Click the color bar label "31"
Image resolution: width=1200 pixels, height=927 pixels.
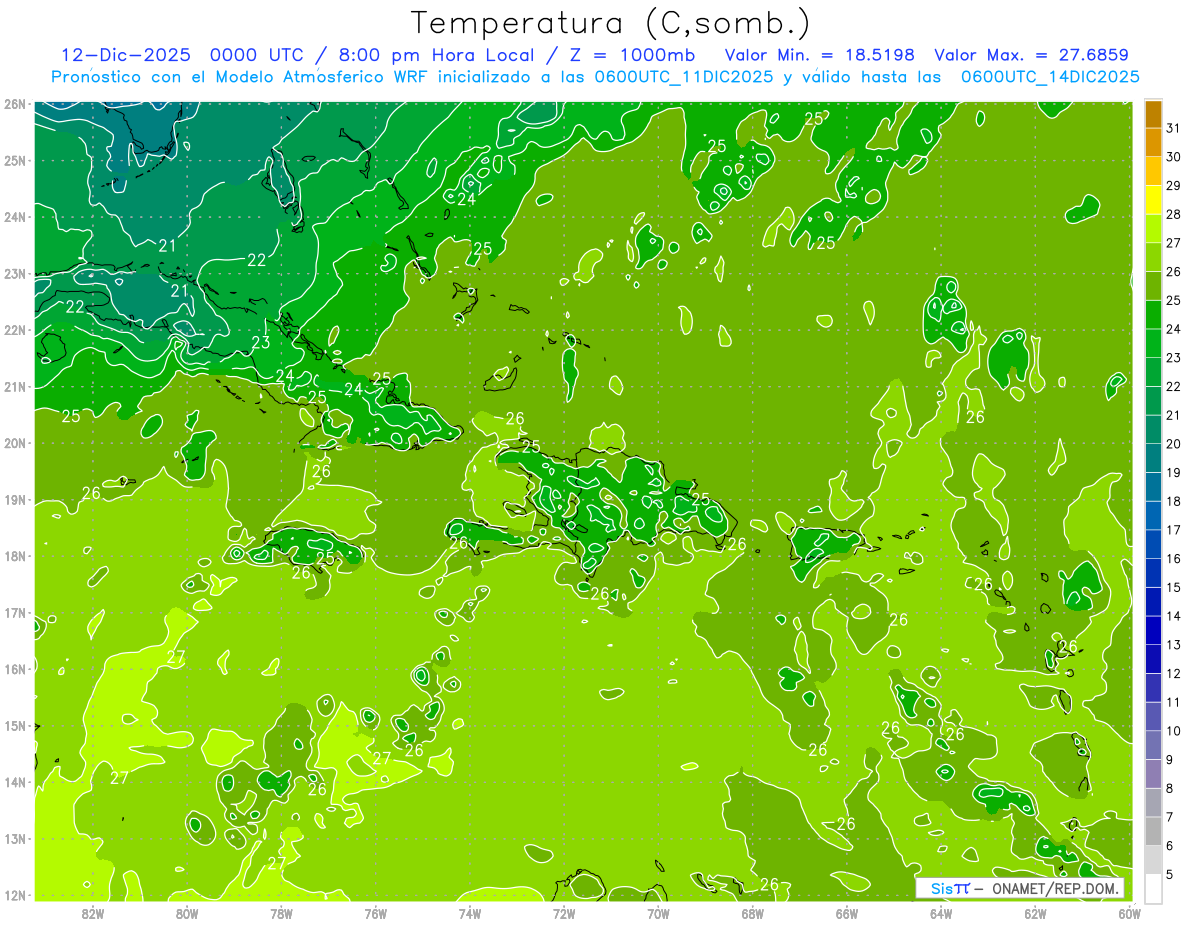click(1173, 129)
